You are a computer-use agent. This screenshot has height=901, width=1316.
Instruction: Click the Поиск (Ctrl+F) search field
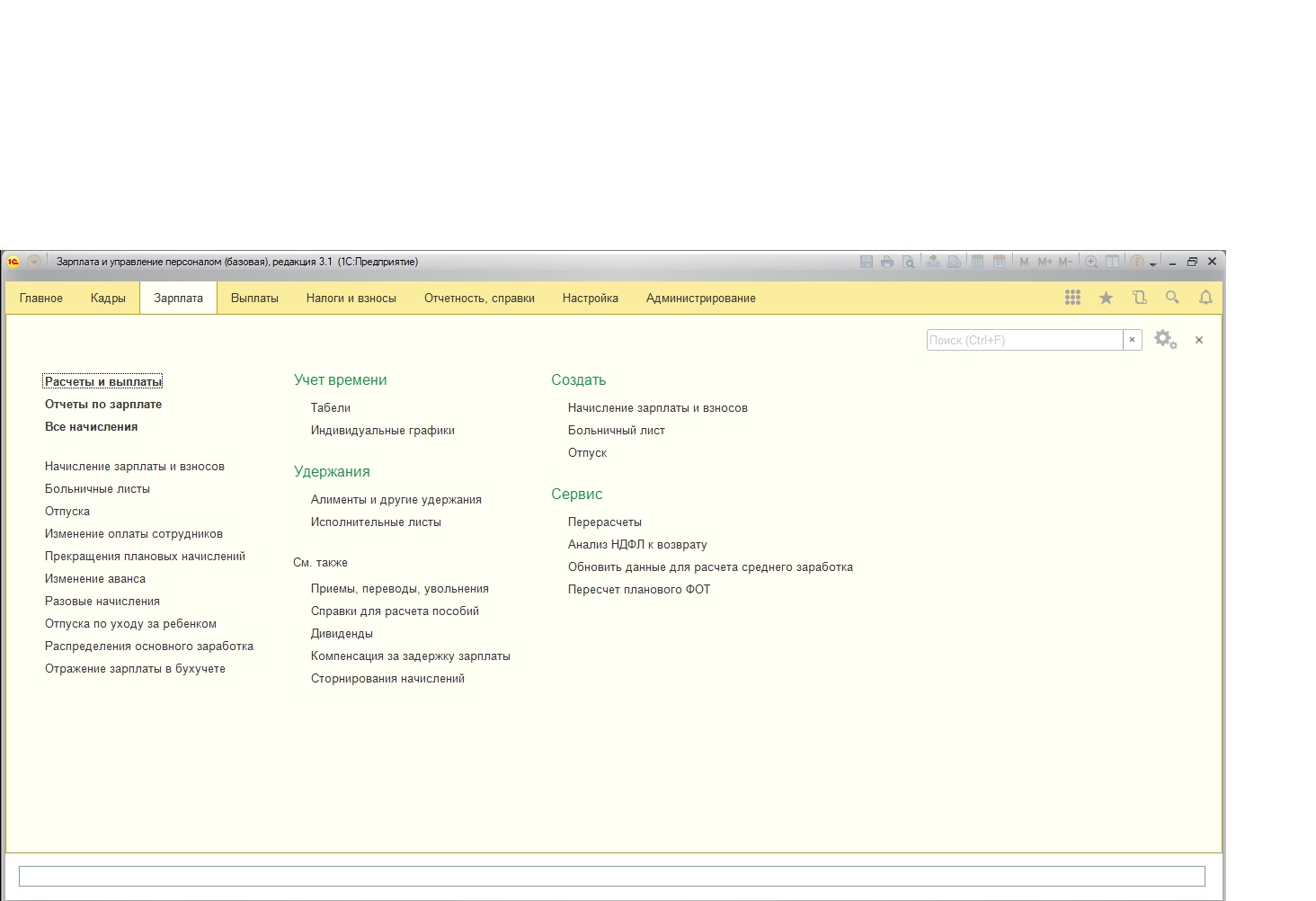pos(1025,340)
